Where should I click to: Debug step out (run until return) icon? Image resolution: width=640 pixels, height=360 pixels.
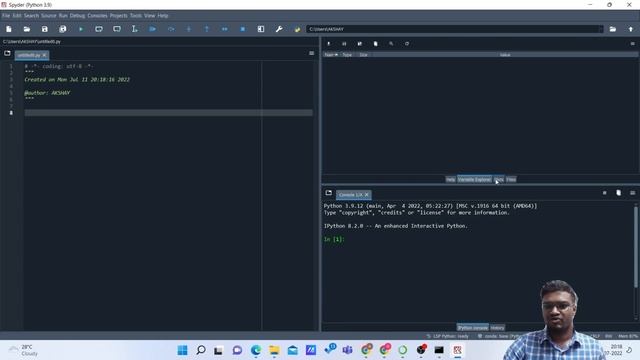207,29
